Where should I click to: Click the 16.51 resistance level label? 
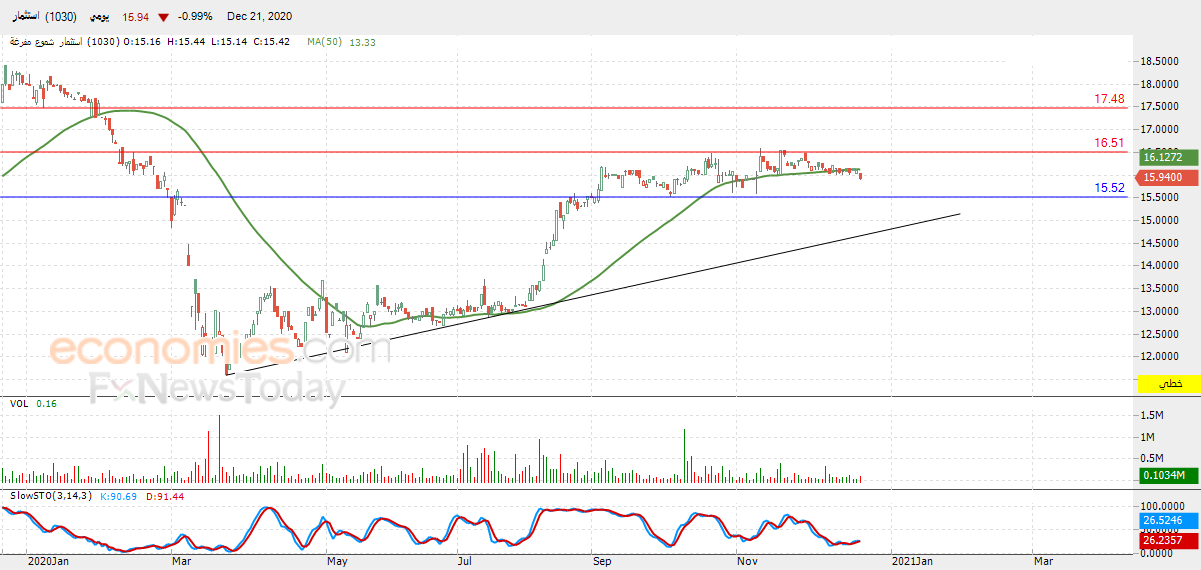[1110, 143]
